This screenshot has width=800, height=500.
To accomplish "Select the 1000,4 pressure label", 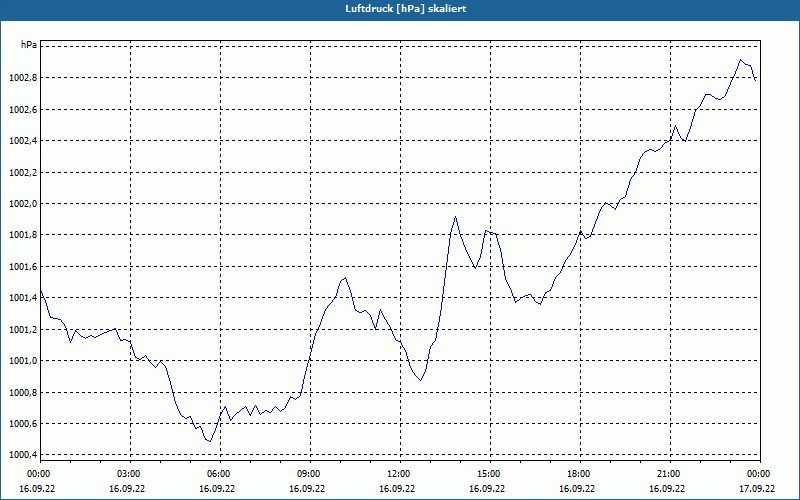I will [x=23, y=455].
